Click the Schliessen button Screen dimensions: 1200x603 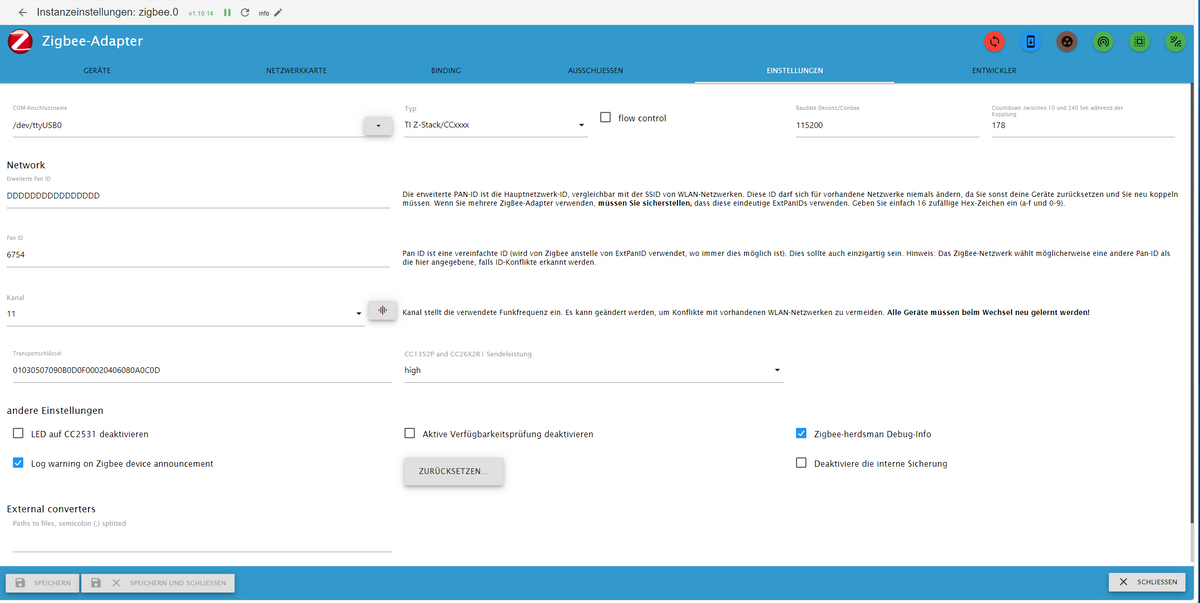tap(1149, 582)
